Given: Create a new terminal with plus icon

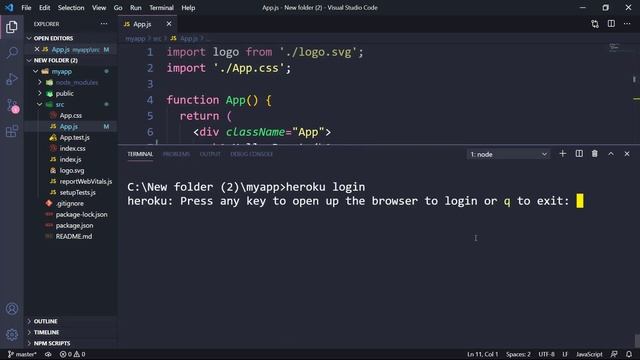Looking at the screenshot, I should click(x=562, y=153).
